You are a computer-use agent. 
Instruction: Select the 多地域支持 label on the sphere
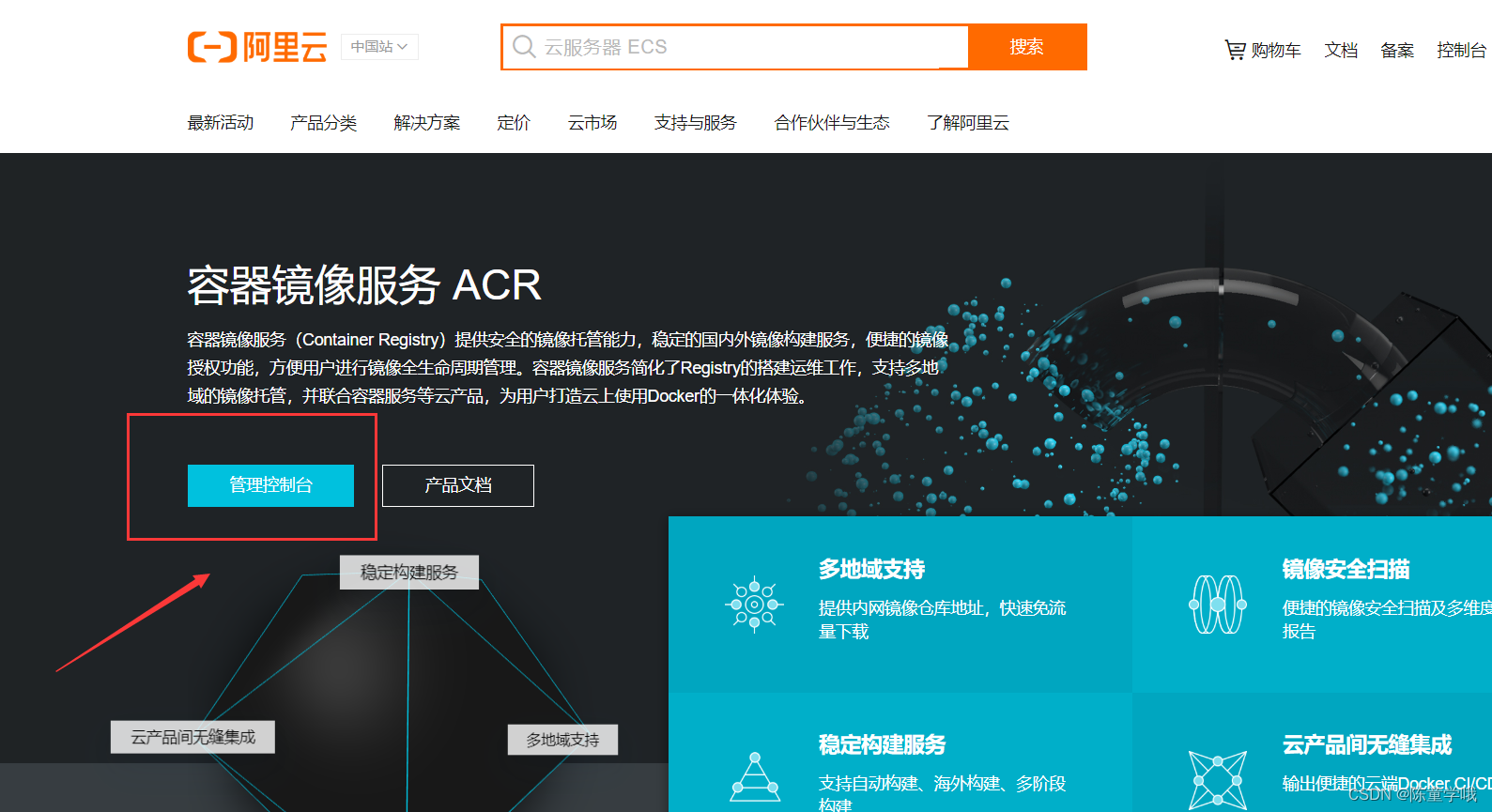coord(562,740)
